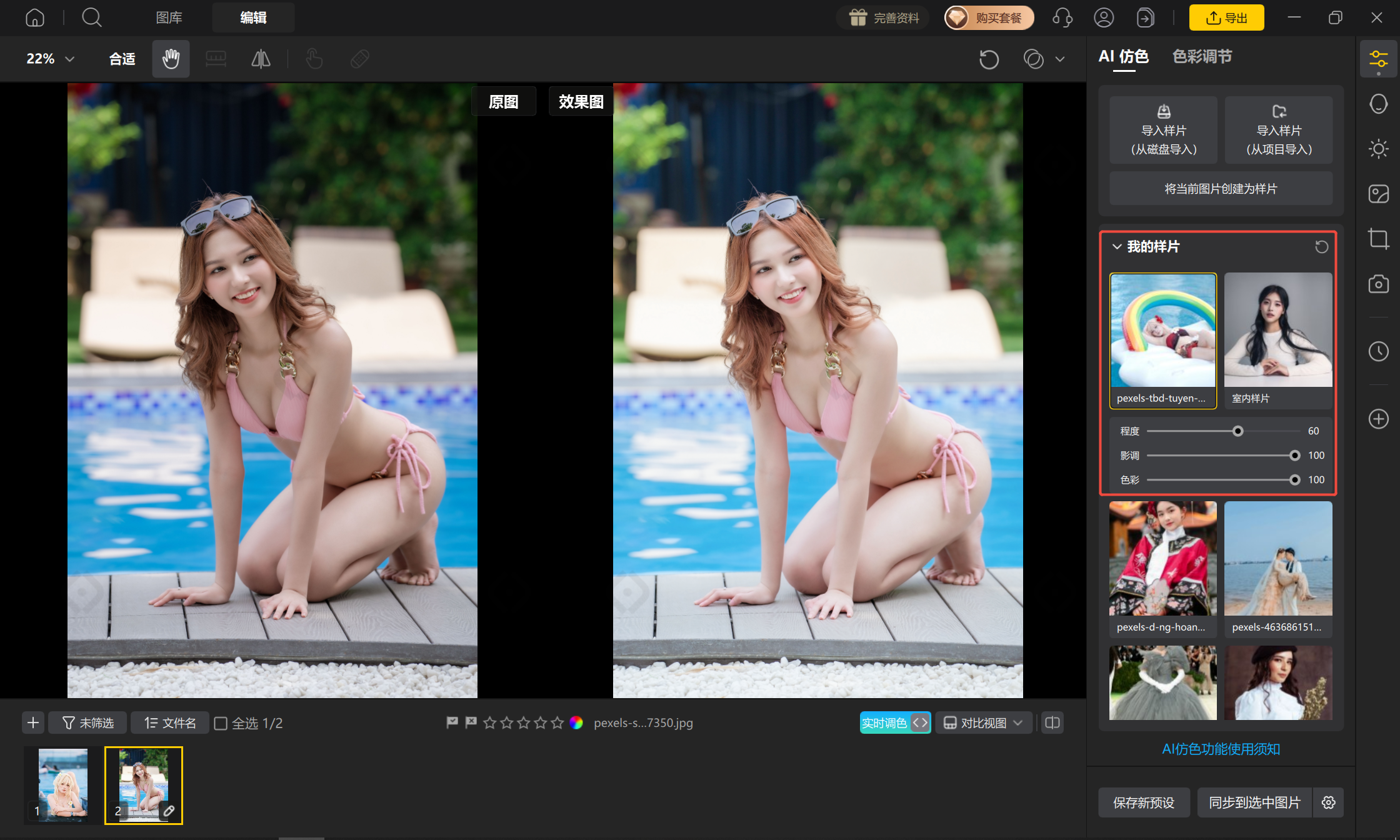Open the unfiltered filter dropdown

(x=88, y=723)
